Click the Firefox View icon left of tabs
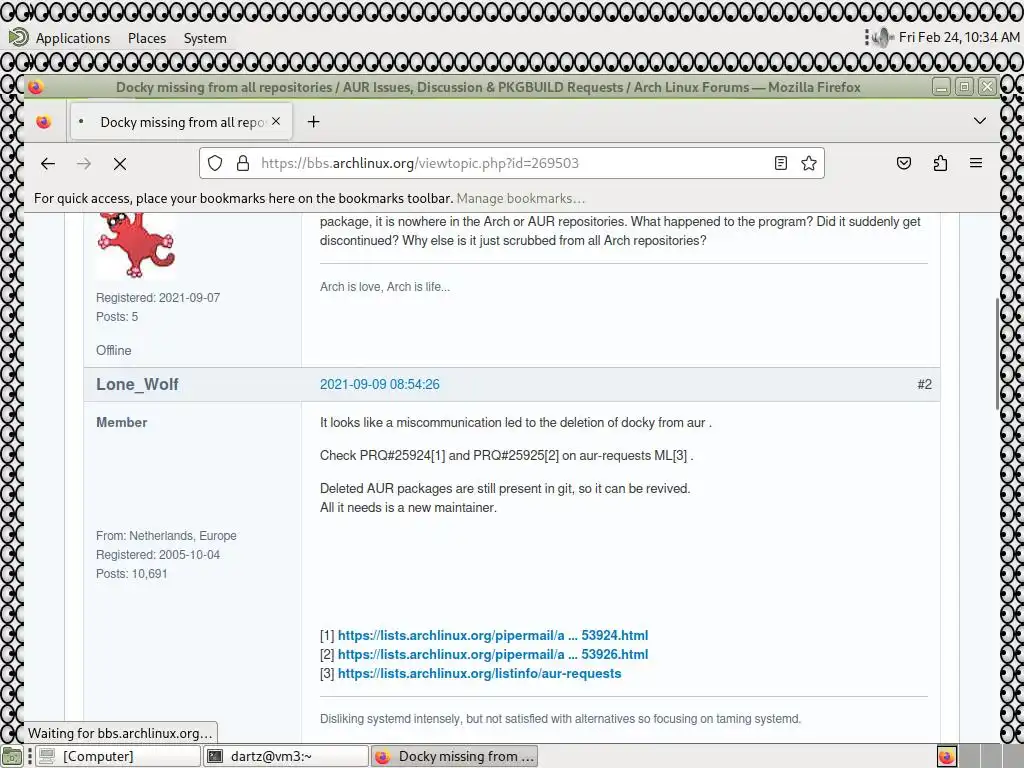This screenshot has height=768, width=1024. 44,121
